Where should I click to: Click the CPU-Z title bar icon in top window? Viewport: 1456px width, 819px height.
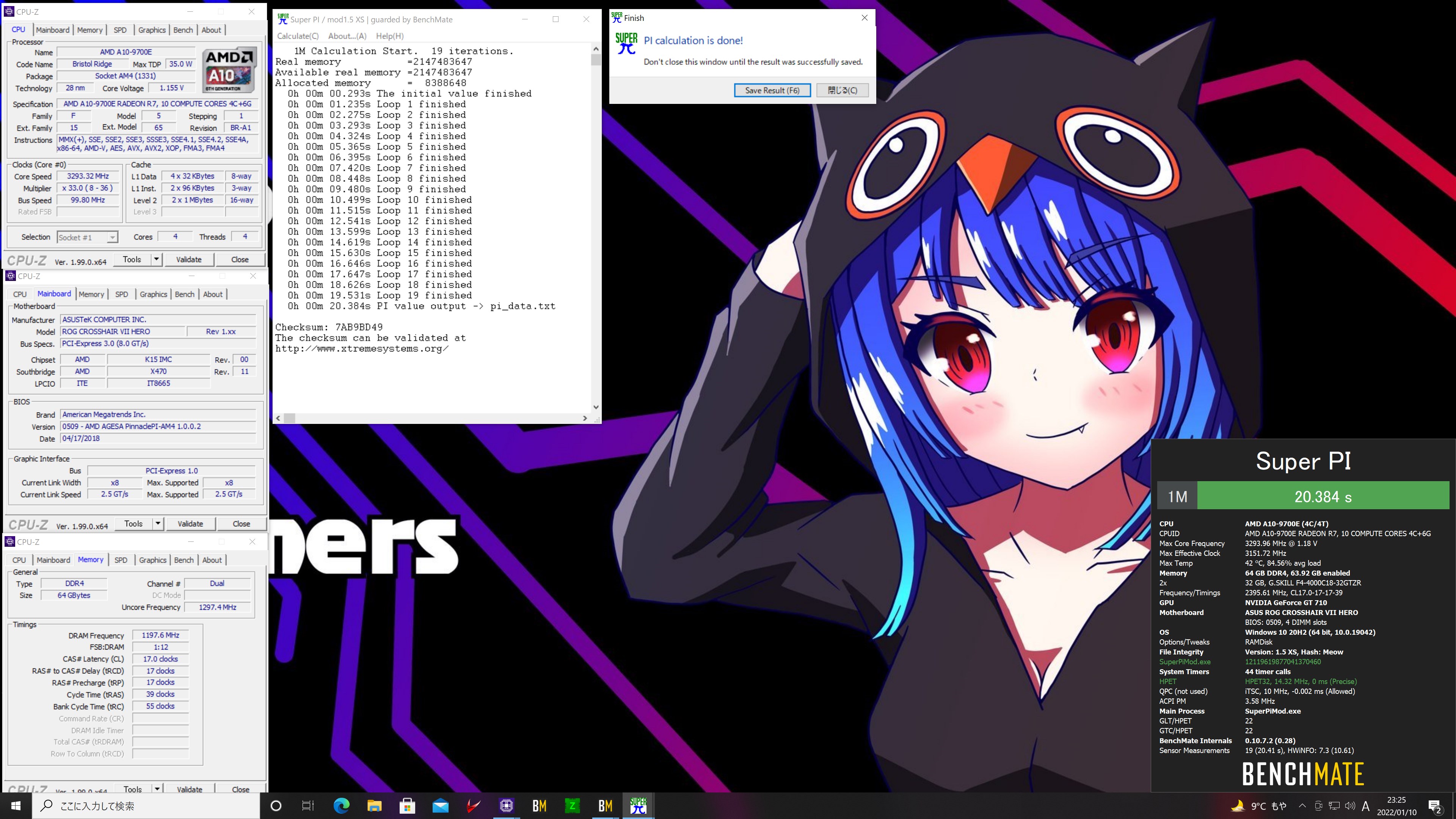[8, 11]
